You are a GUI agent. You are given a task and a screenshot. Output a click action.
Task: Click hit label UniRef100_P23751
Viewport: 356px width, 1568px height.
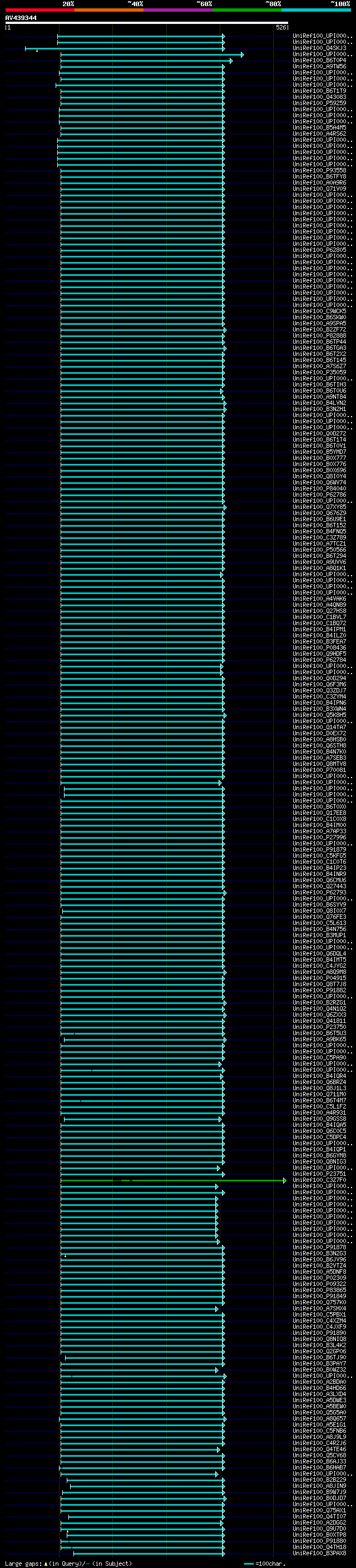[319, 1174]
